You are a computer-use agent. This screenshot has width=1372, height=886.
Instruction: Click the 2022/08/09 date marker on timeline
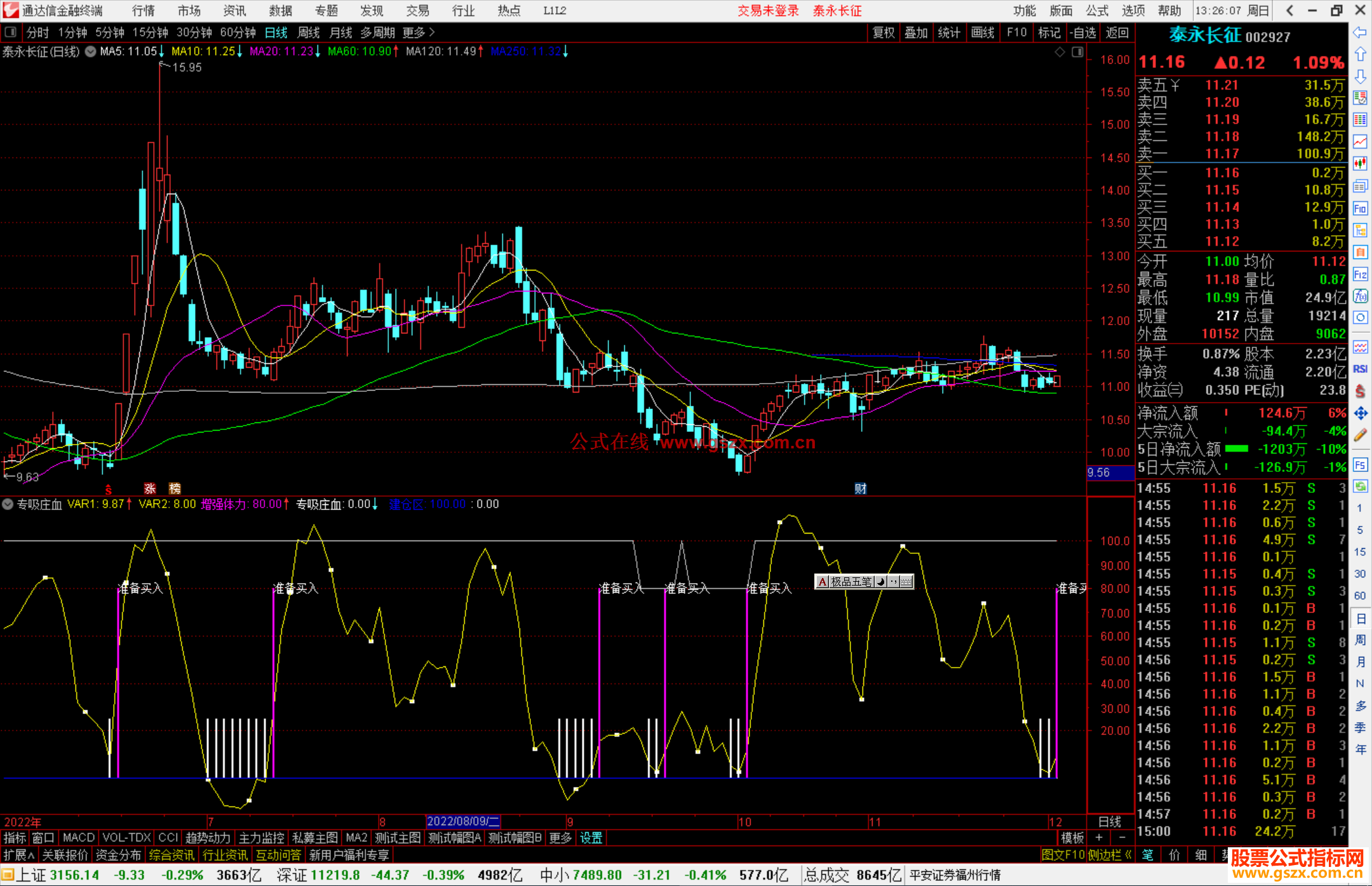tap(463, 821)
